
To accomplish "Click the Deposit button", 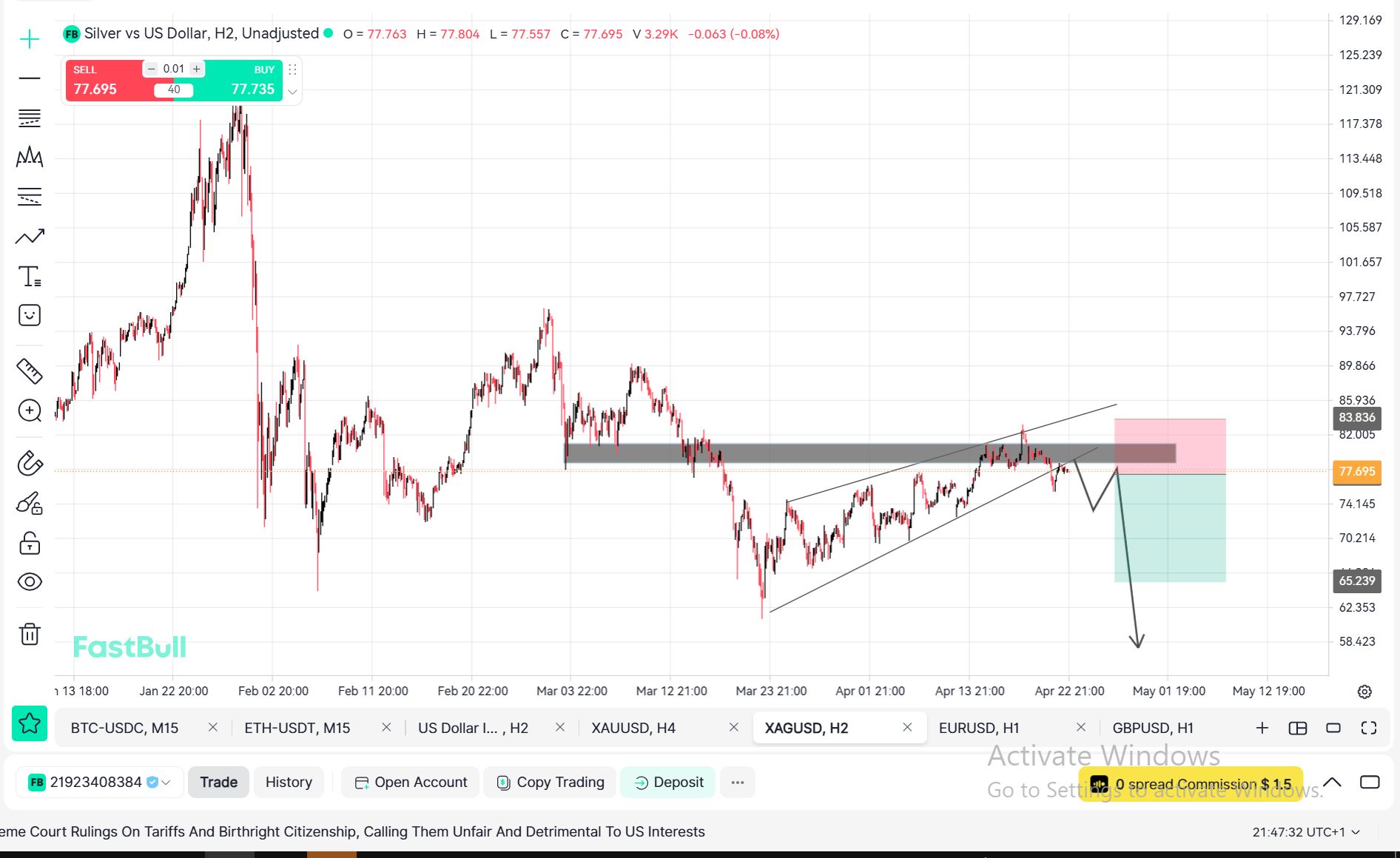I will click(668, 783).
